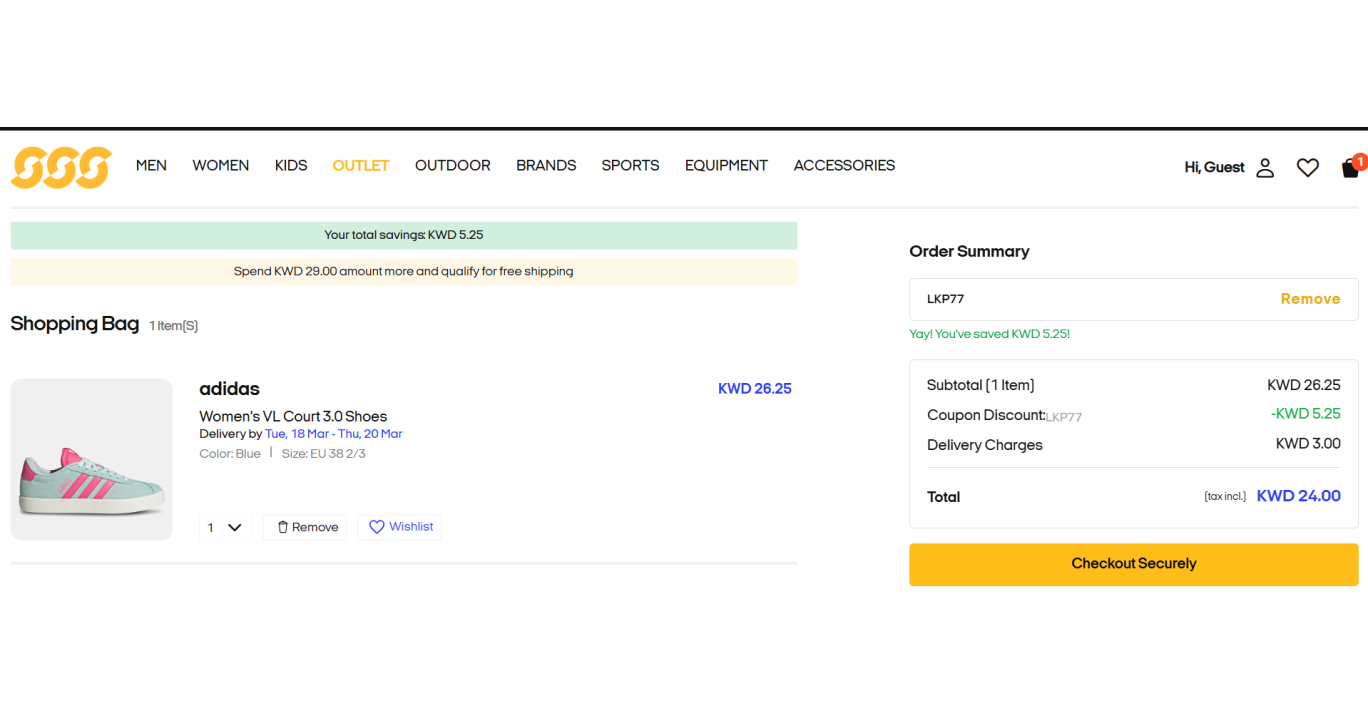Open the shopping bag cart icon

coord(1351,167)
